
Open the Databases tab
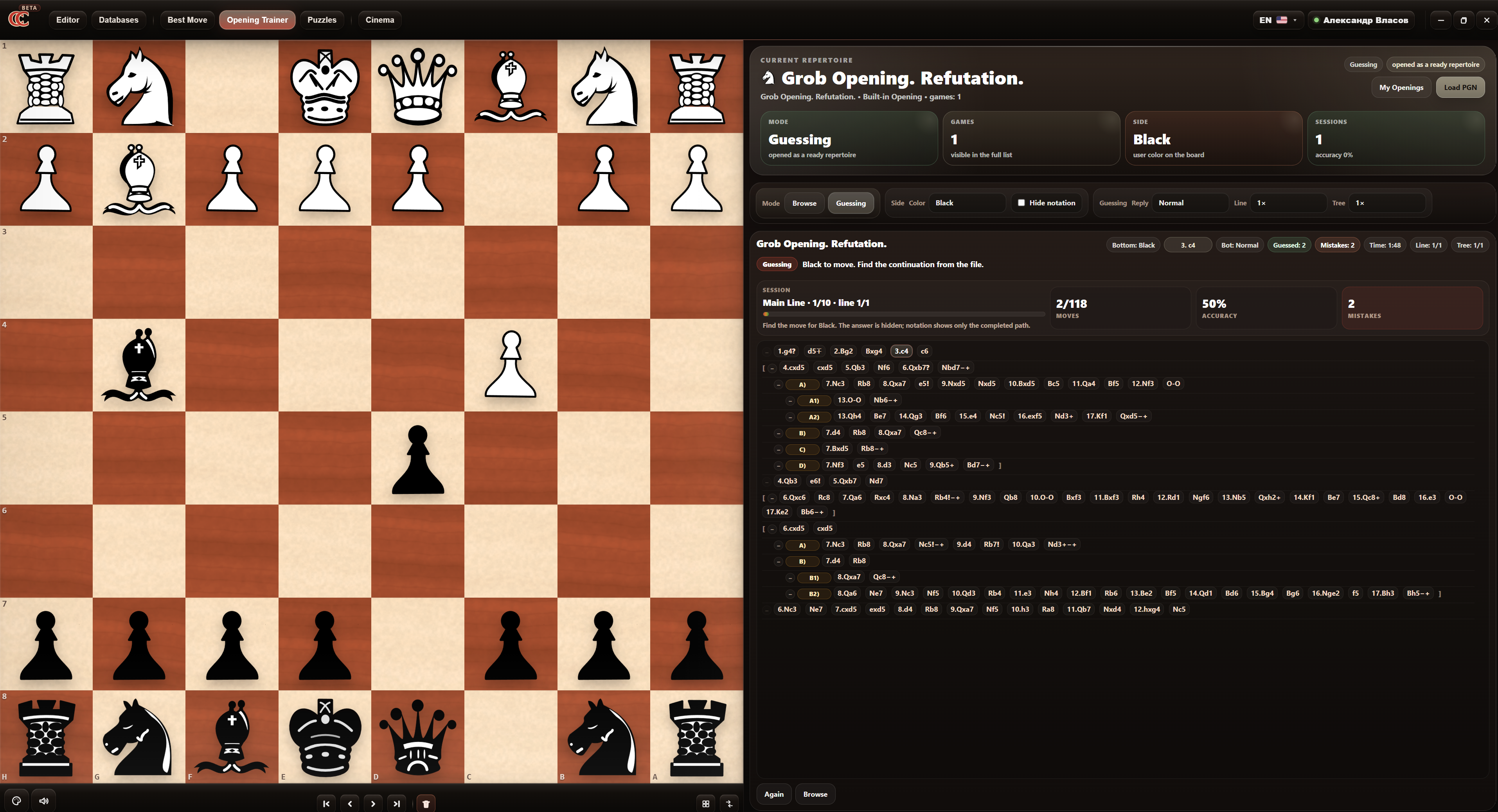click(x=119, y=20)
